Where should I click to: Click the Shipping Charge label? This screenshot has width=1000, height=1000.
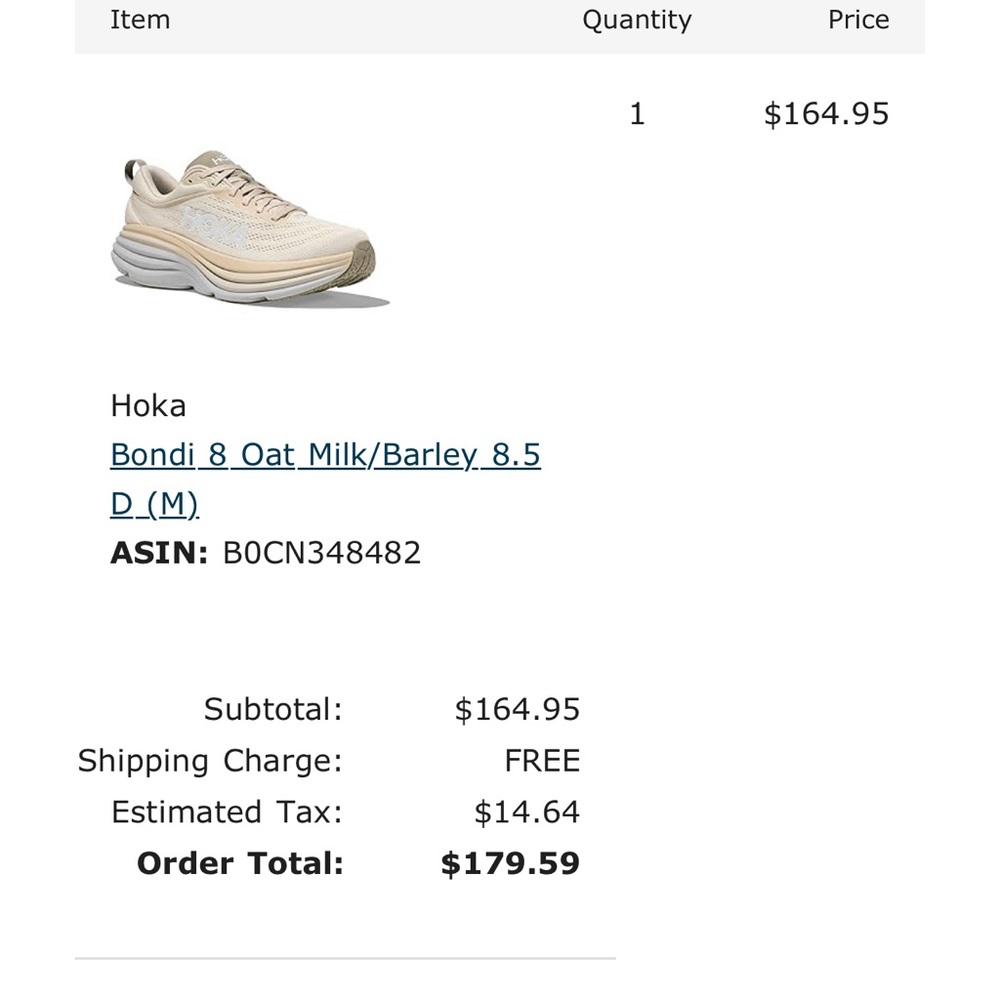(210, 761)
